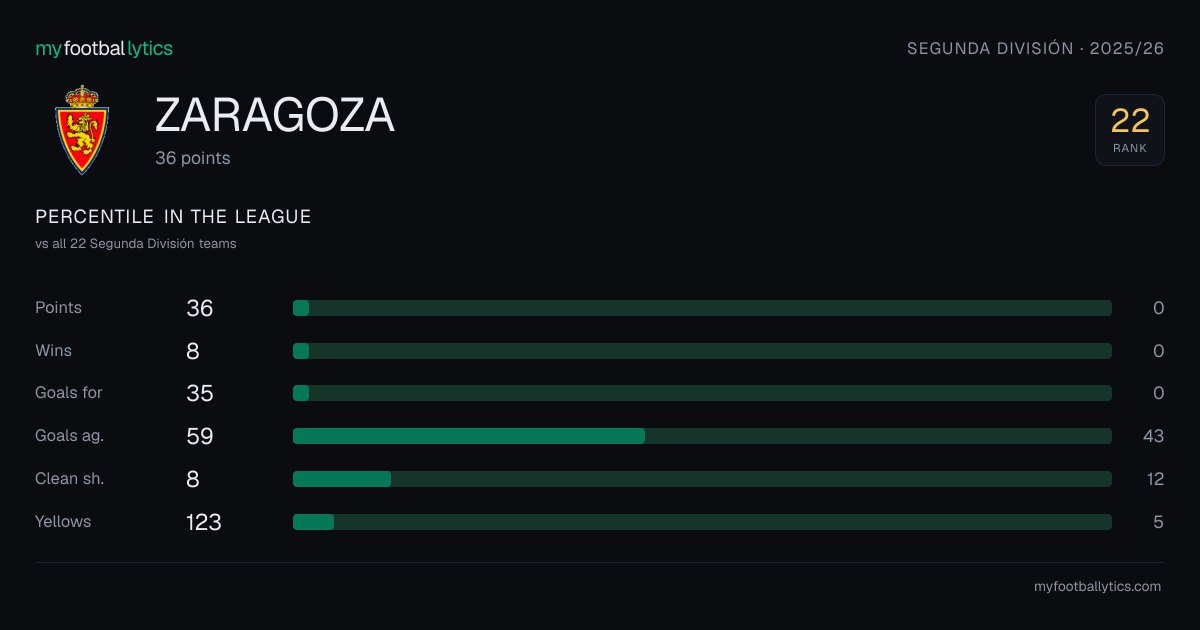
Task: Open the myfootballytics logo
Action: 104,48
